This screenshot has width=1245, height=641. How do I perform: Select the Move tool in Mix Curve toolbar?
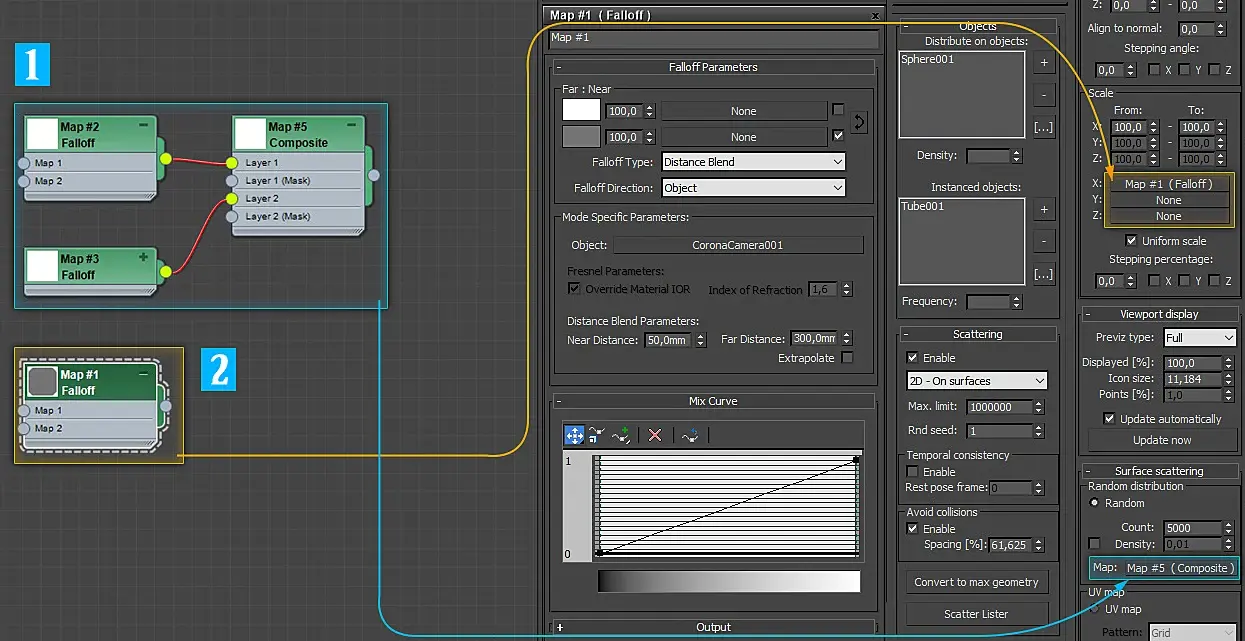click(x=574, y=435)
